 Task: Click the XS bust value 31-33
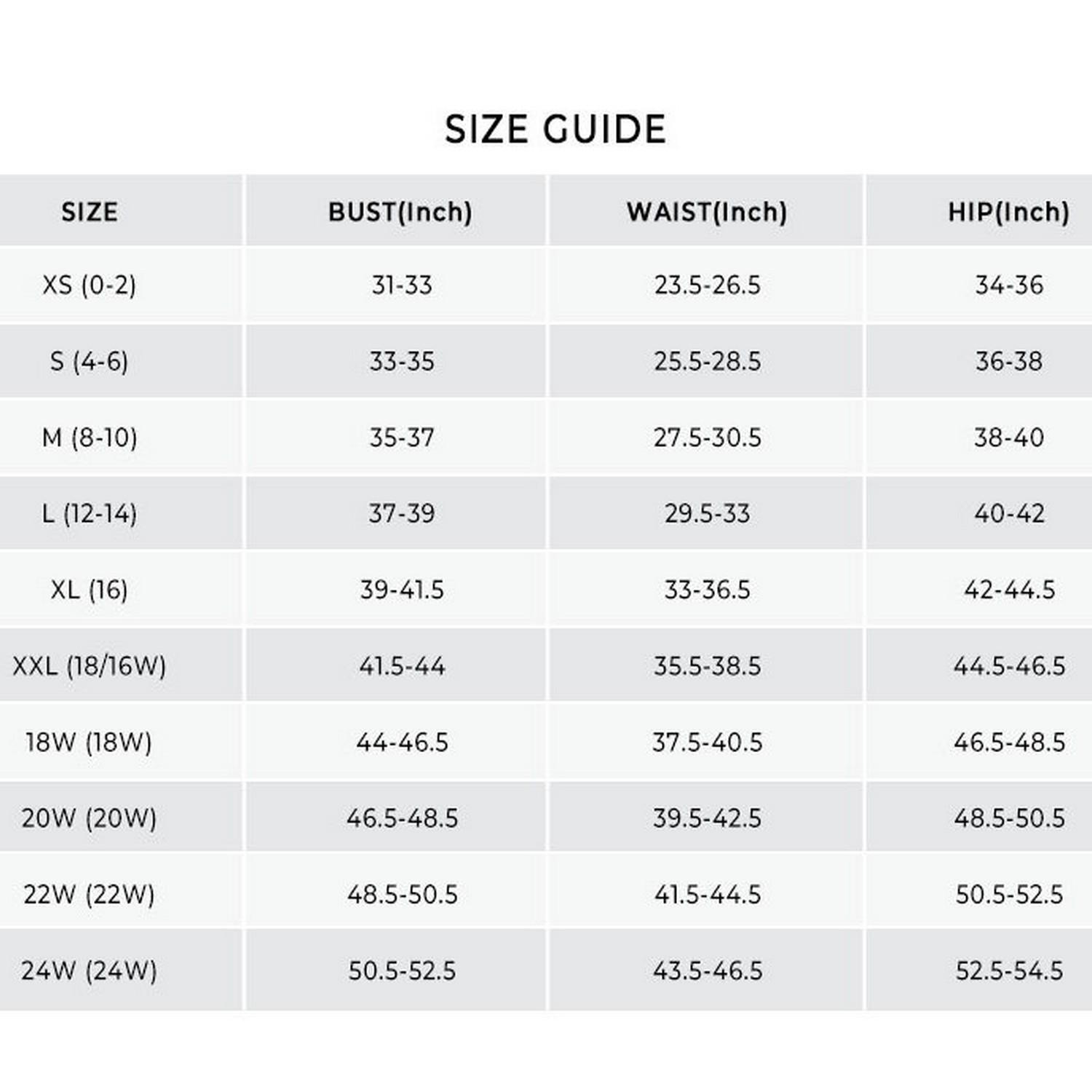coord(402,285)
